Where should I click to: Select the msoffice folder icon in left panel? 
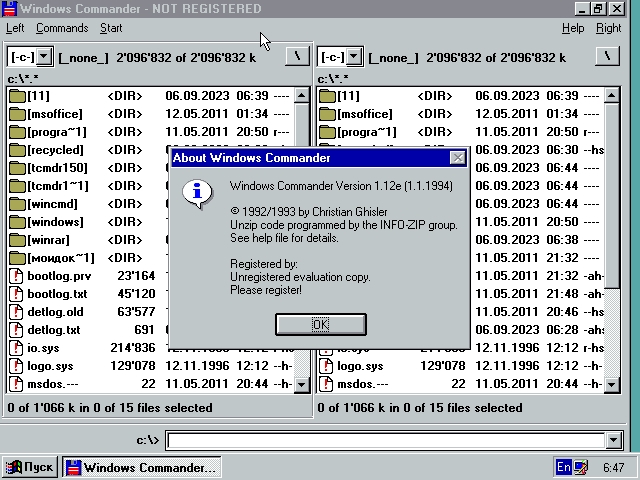click(17, 114)
